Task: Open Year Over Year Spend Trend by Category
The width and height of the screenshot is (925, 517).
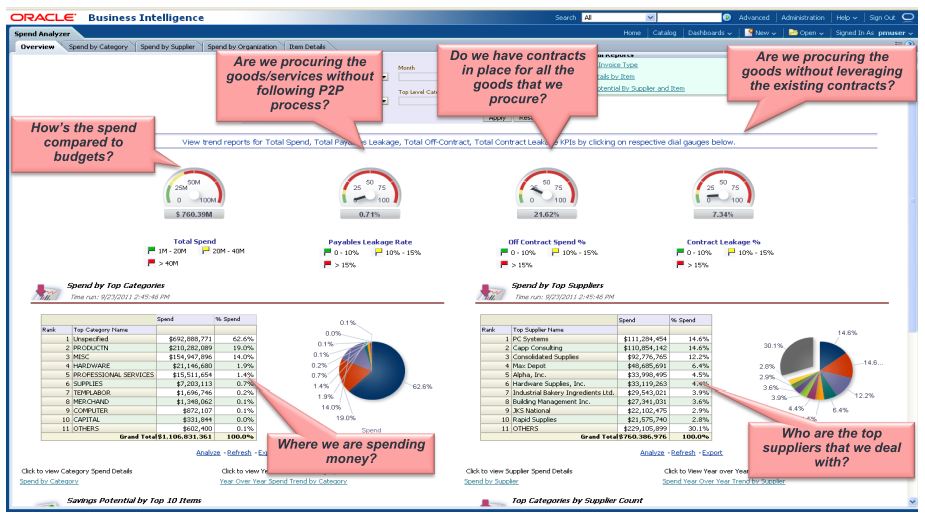Action: (x=283, y=482)
